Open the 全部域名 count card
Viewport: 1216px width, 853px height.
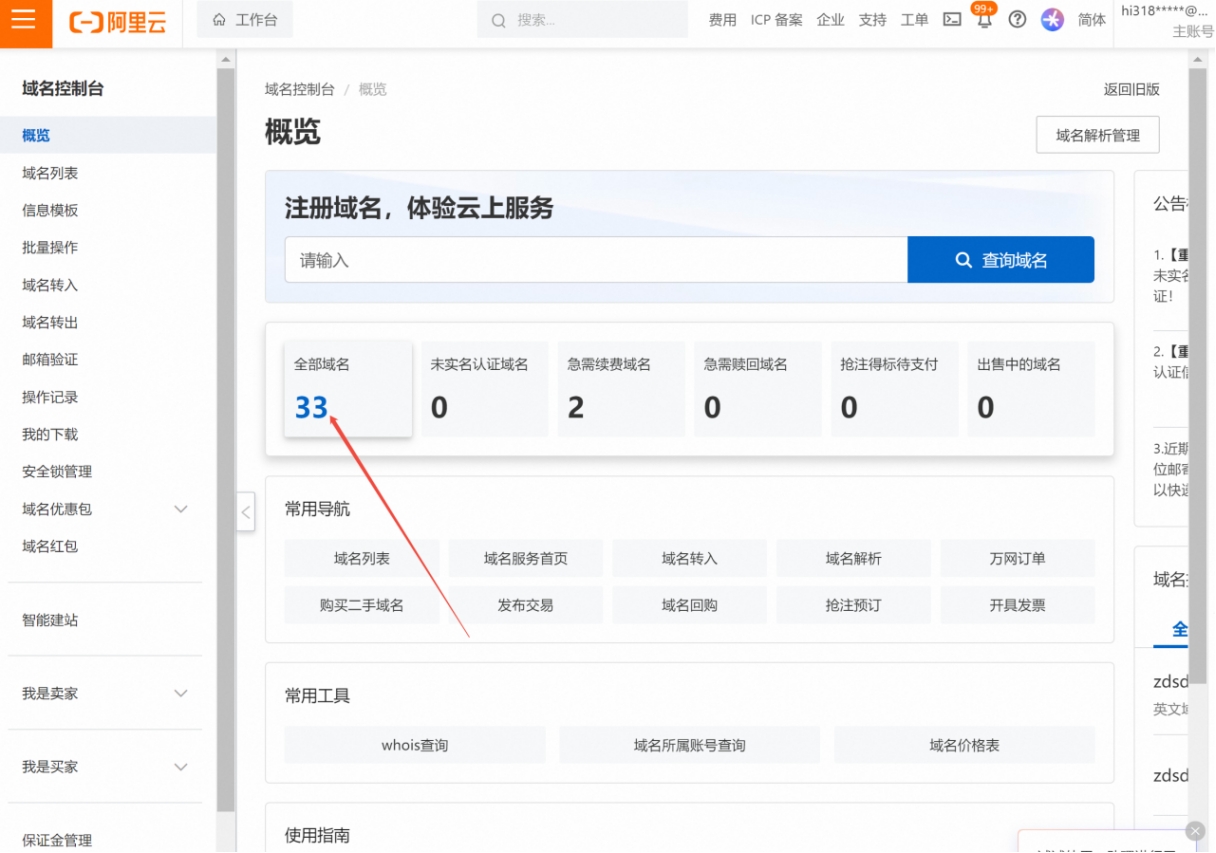347,390
